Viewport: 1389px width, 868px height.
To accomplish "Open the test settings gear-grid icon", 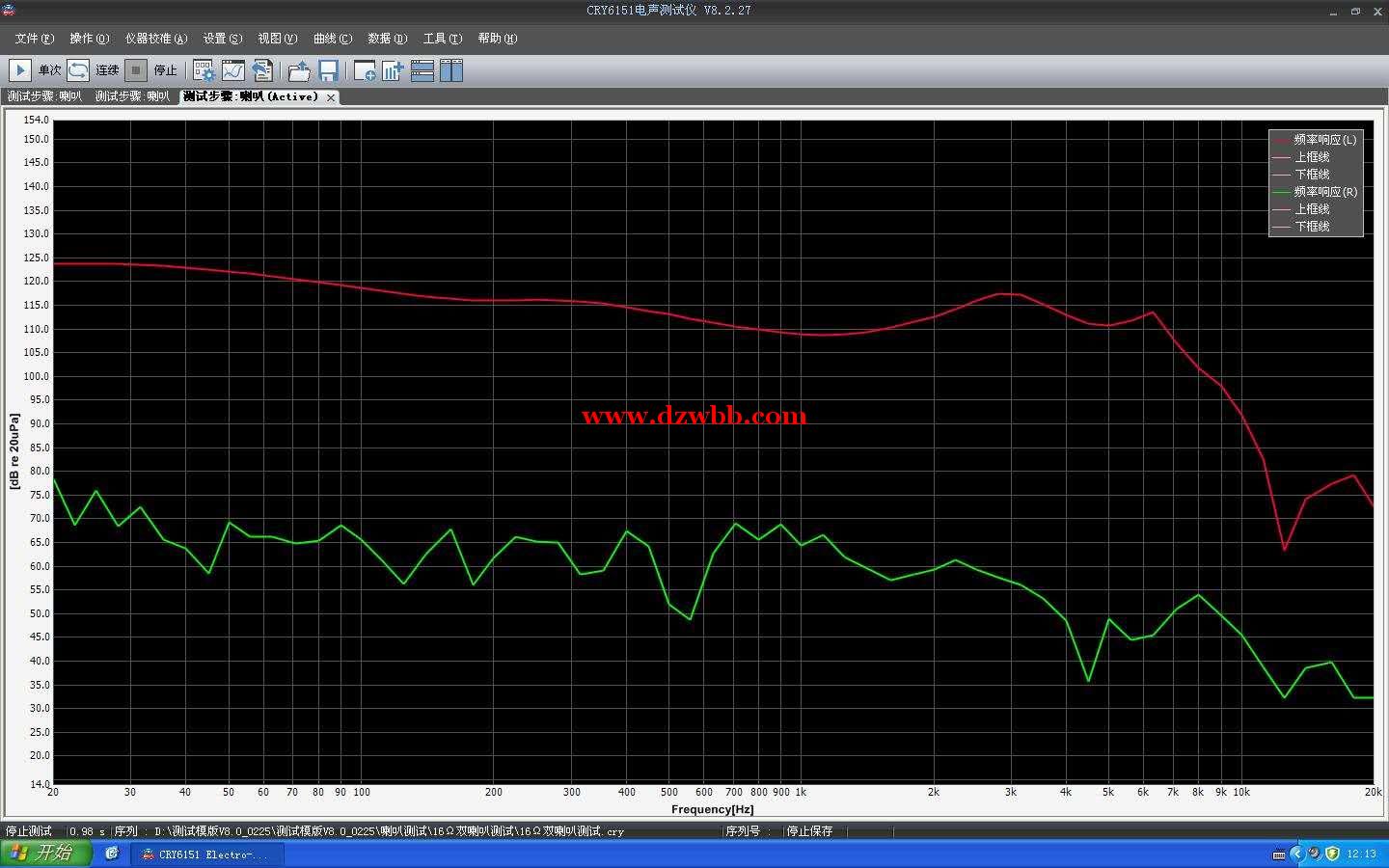I will tap(204, 70).
